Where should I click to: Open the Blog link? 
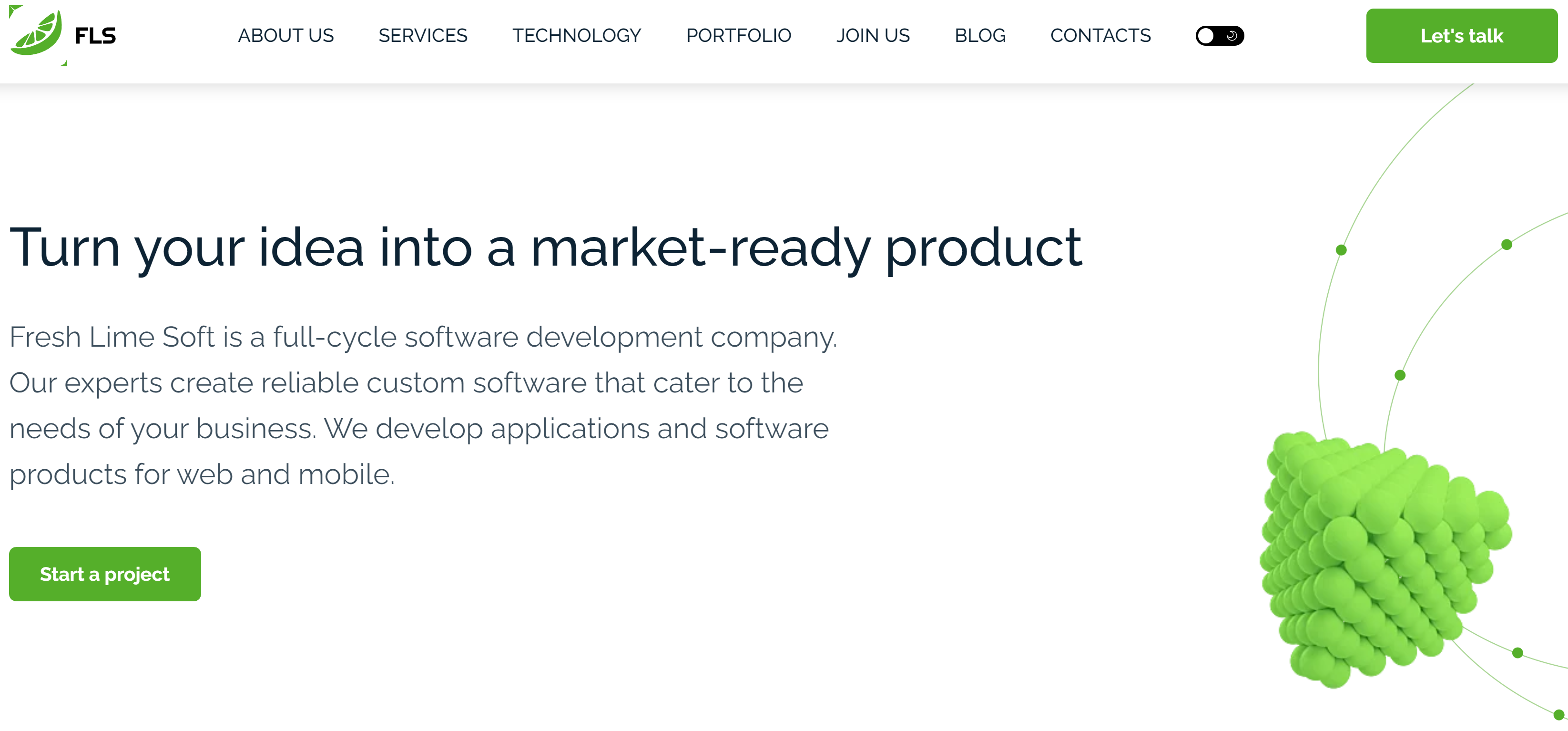click(979, 36)
